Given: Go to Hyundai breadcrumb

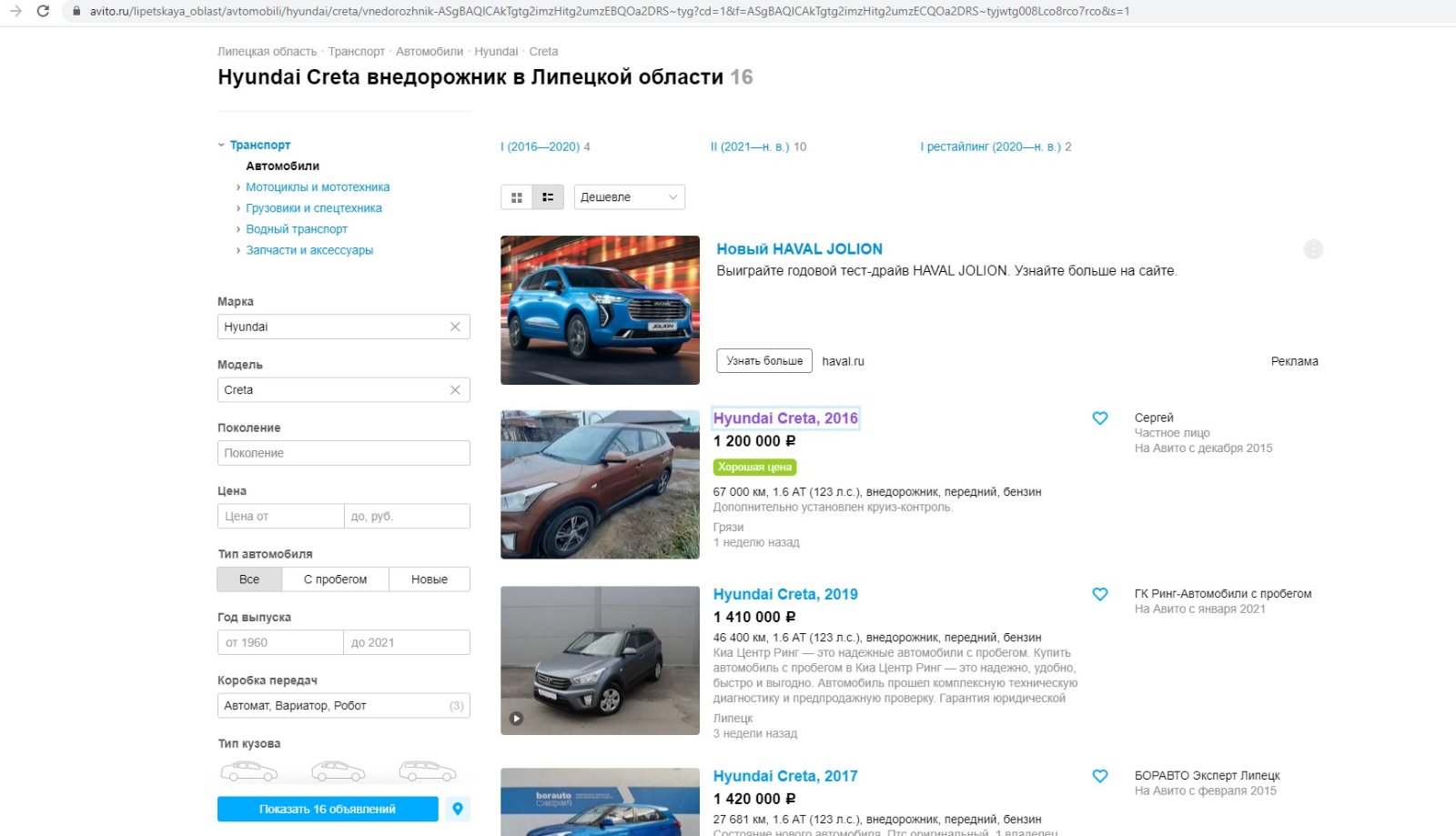Looking at the screenshot, I should click(496, 52).
